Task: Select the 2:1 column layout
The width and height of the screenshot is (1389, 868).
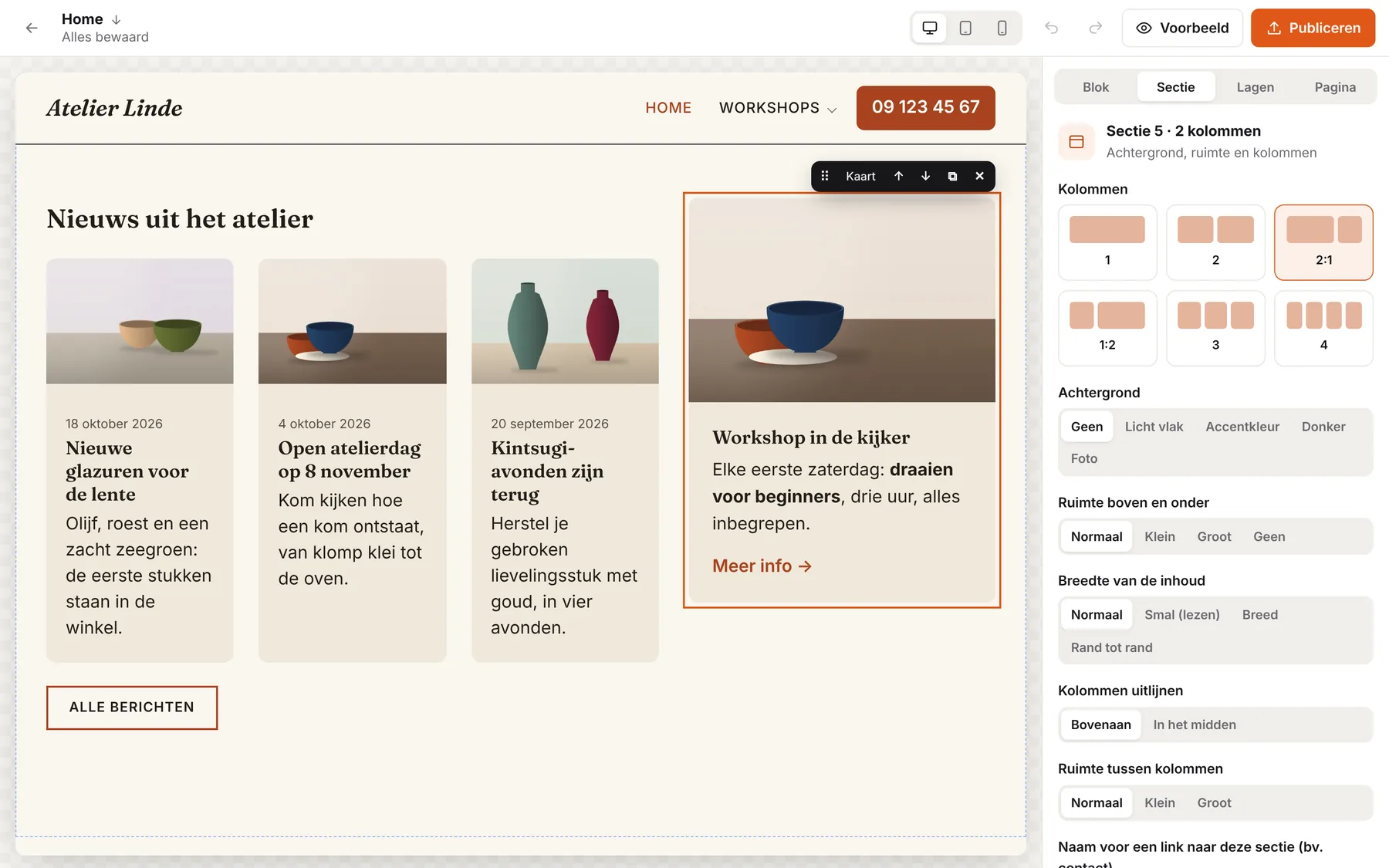Action: point(1323,242)
